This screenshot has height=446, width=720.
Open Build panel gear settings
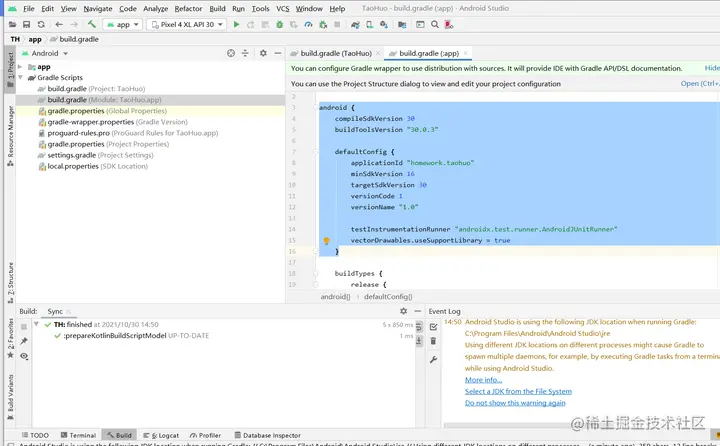tap(403, 311)
